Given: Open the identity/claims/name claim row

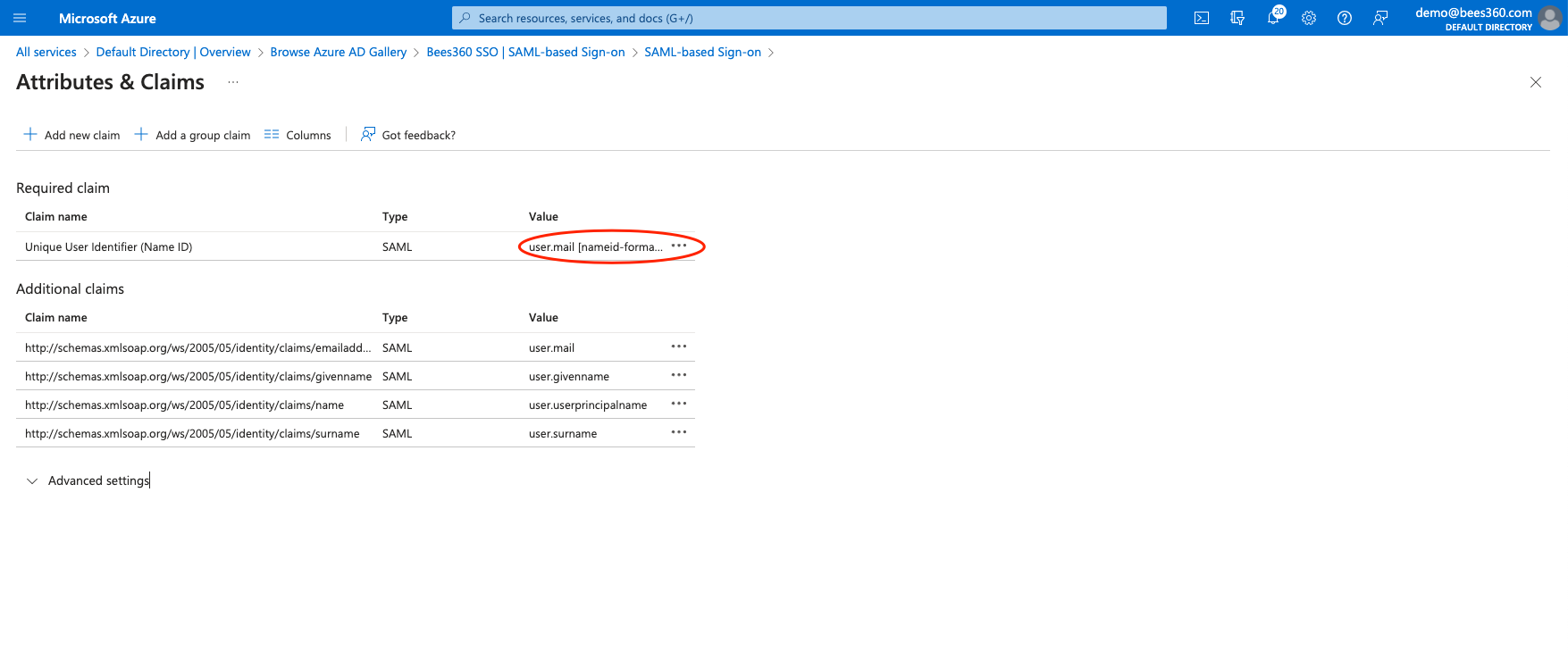Looking at the screenshot, I should click(x=184, y=405).
